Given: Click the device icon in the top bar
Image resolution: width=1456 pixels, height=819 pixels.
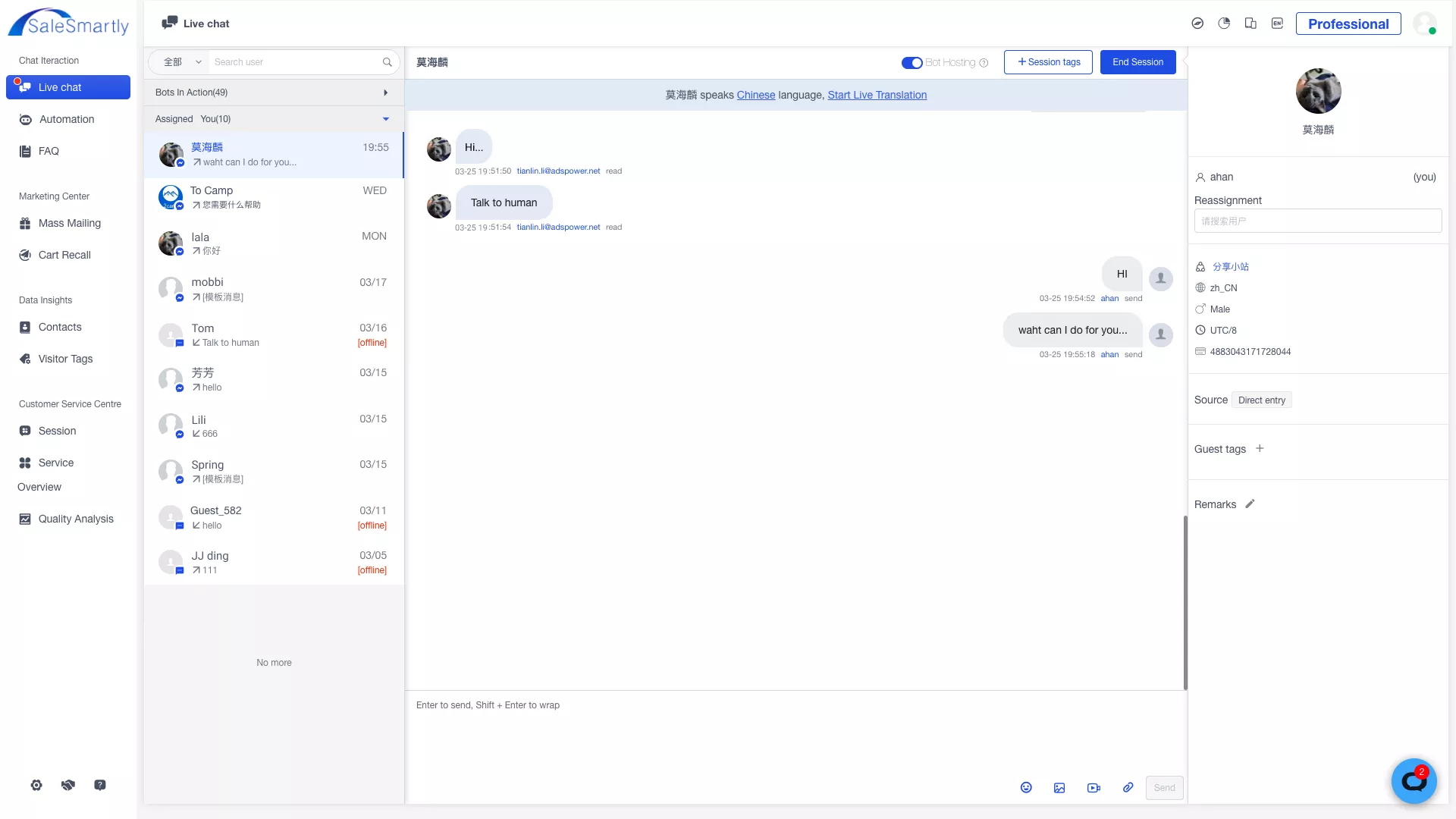Looking at the screenshot, I should (1250, 24).
